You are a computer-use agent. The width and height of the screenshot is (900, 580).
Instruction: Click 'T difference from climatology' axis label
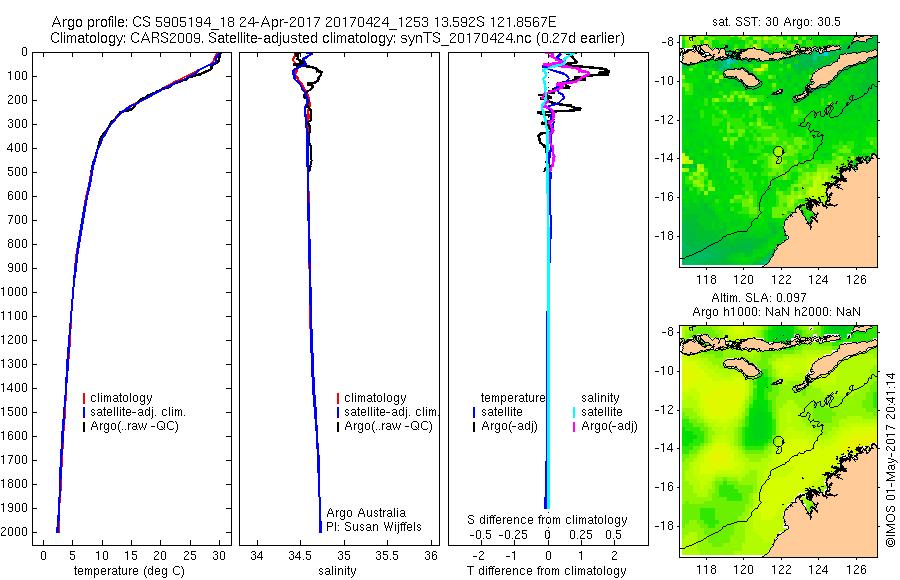click(x=546, y=571)
